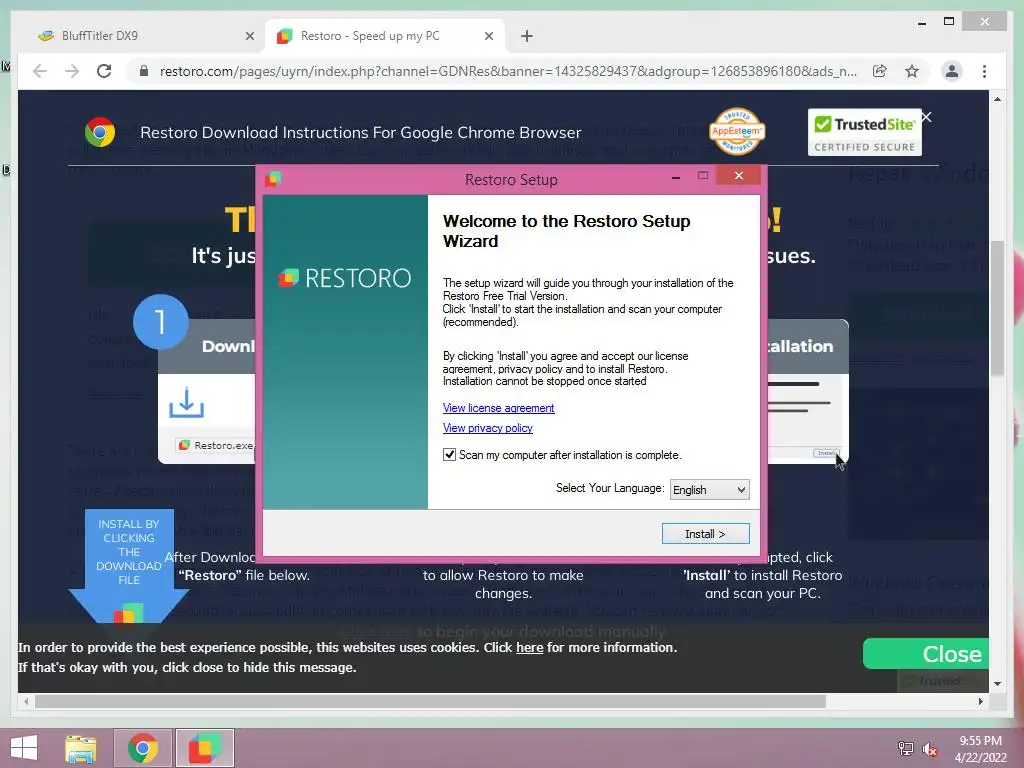Image resolution: width=1024 pixels, height=768 pixels.
Task: Open the Select Your Language dropdown
Action: [709, 489]
